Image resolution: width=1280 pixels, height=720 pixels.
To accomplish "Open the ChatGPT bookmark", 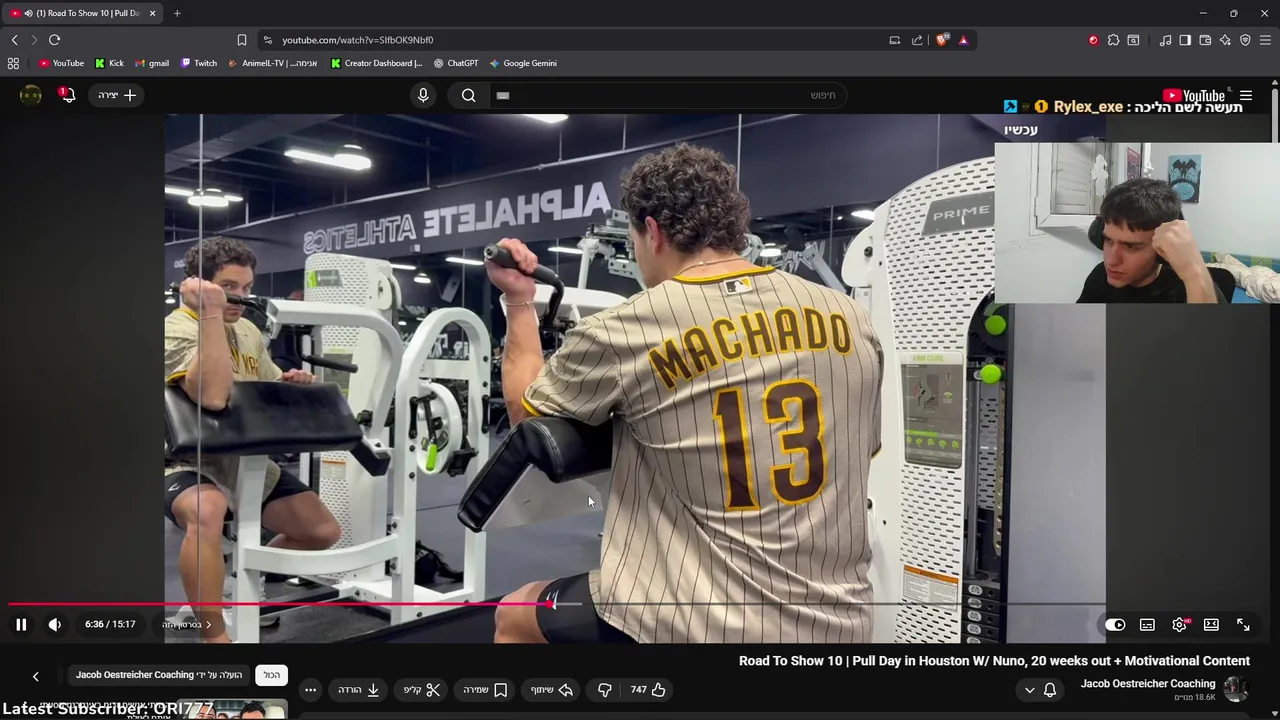I will coord(456,63).
